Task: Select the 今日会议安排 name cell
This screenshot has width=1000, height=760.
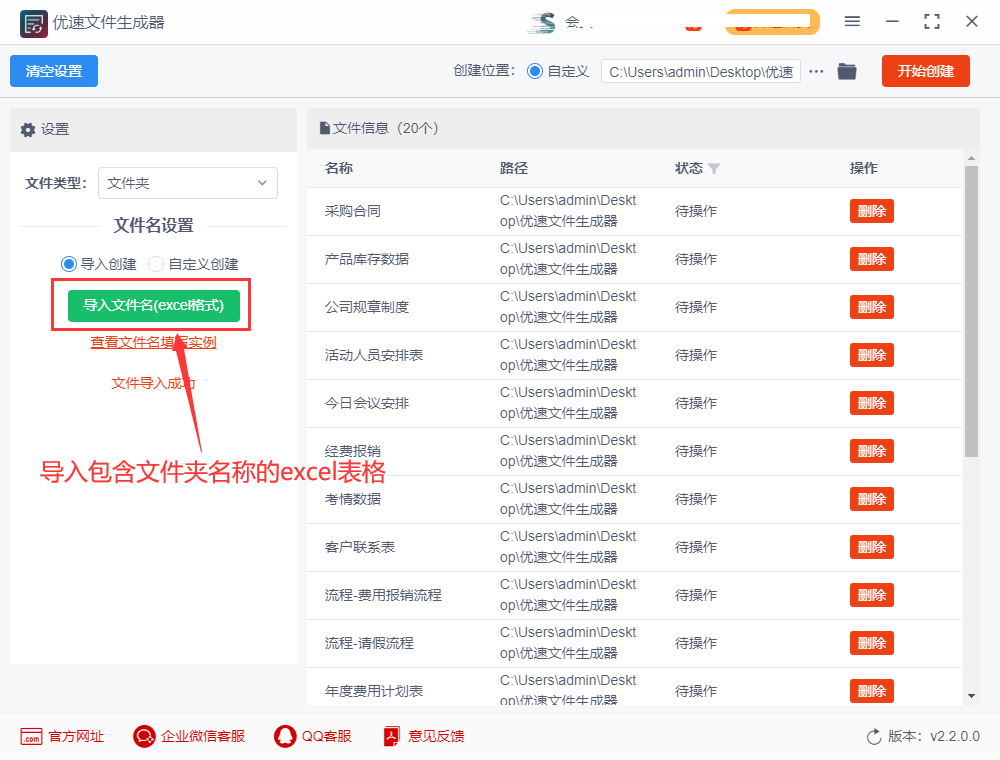Action: tap(367, 403)
